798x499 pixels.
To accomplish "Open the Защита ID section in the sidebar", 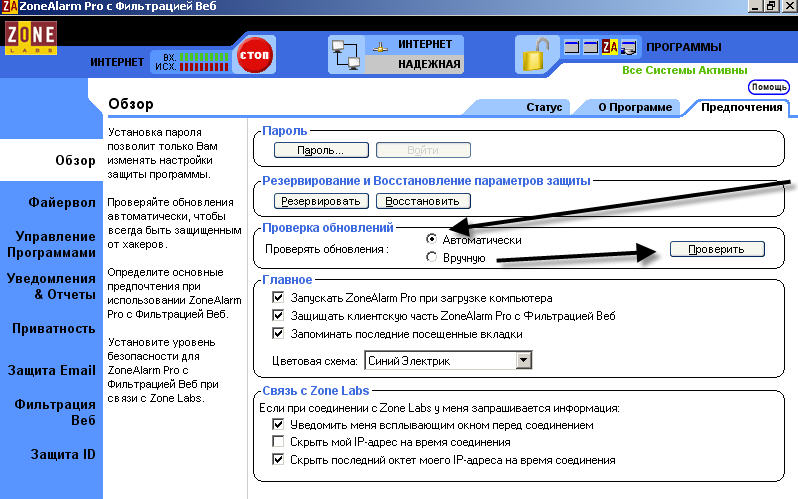I will (x=63, y=454).
